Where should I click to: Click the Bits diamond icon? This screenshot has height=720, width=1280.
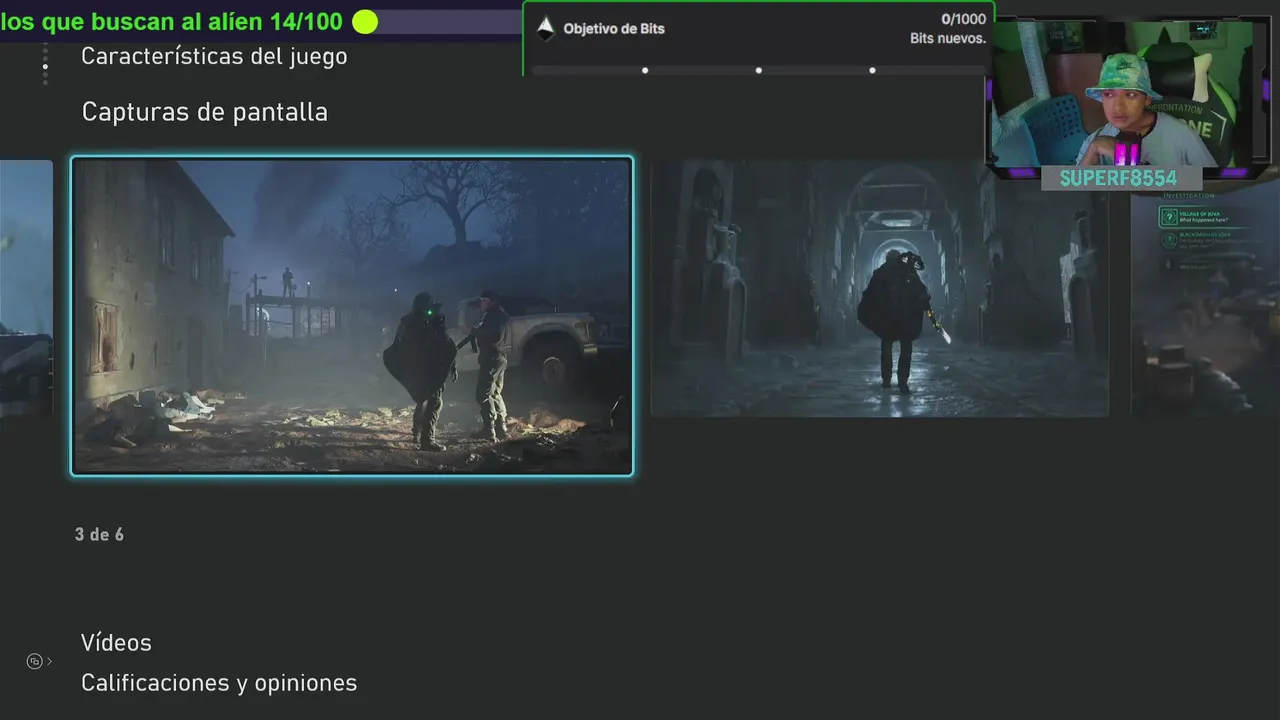point(545,28)
